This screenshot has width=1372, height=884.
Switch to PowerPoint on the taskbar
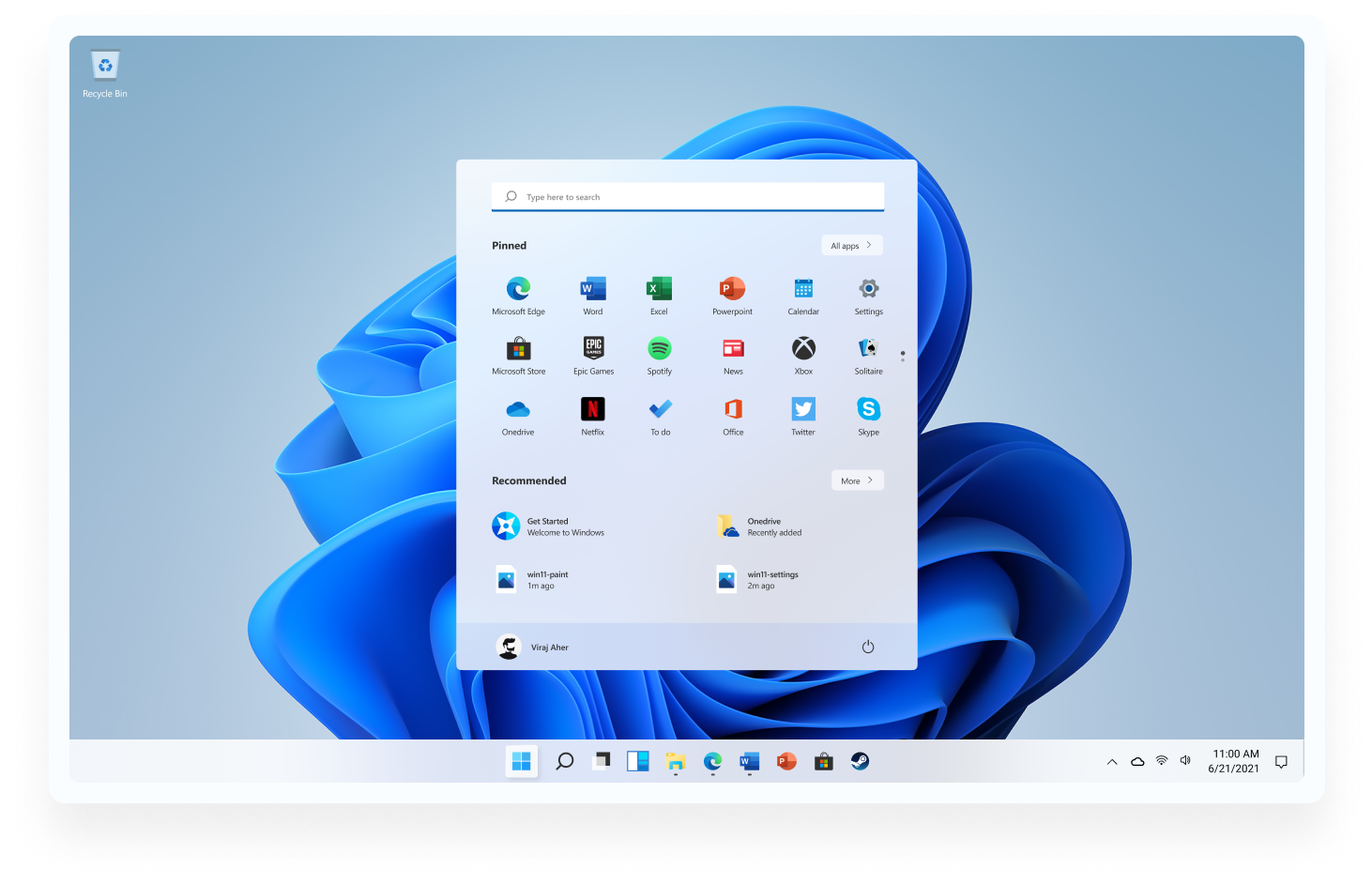[x=786, y=761]
